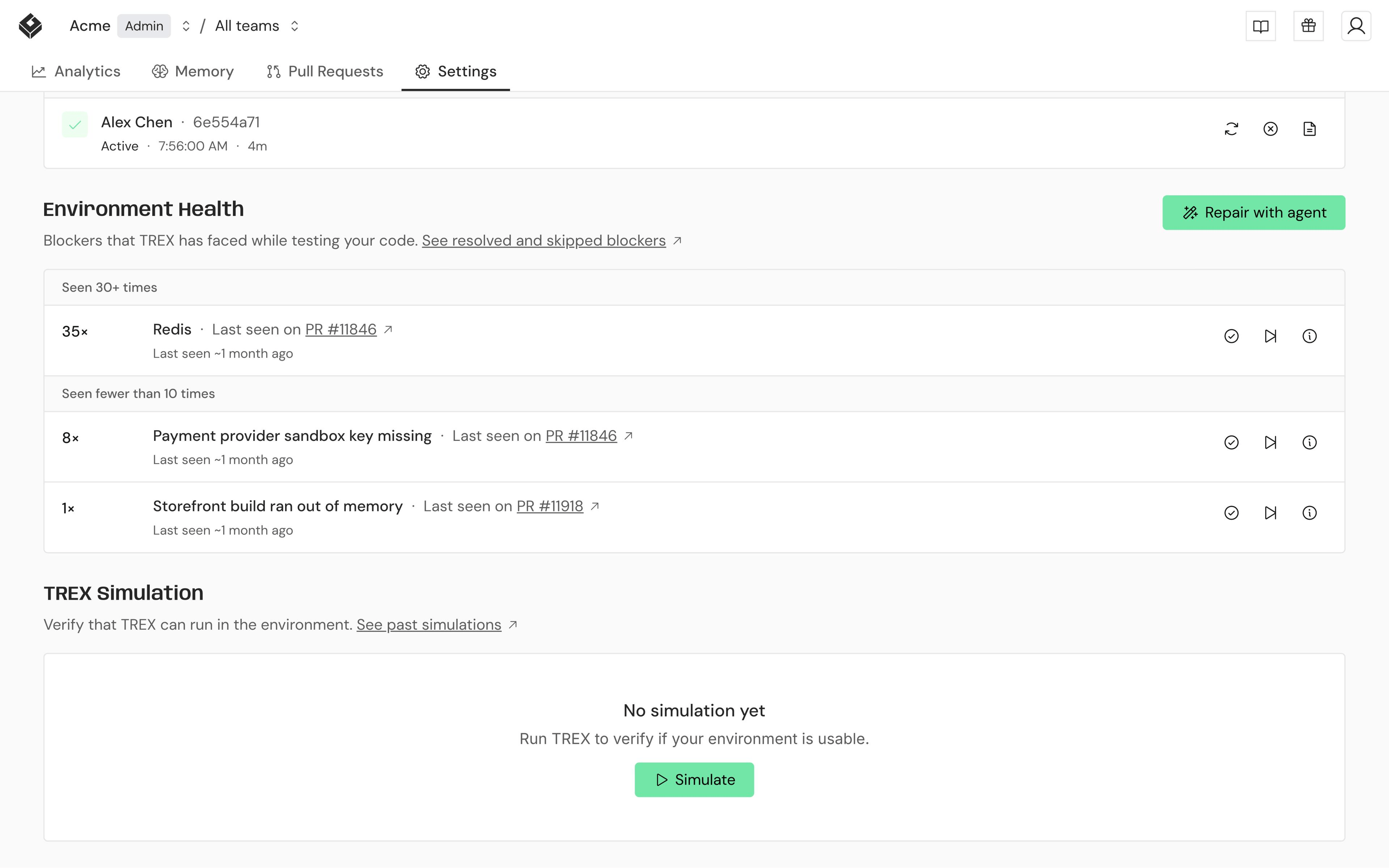
Task: Start the TREX Simulate button
Action: (x=694, y=780)
